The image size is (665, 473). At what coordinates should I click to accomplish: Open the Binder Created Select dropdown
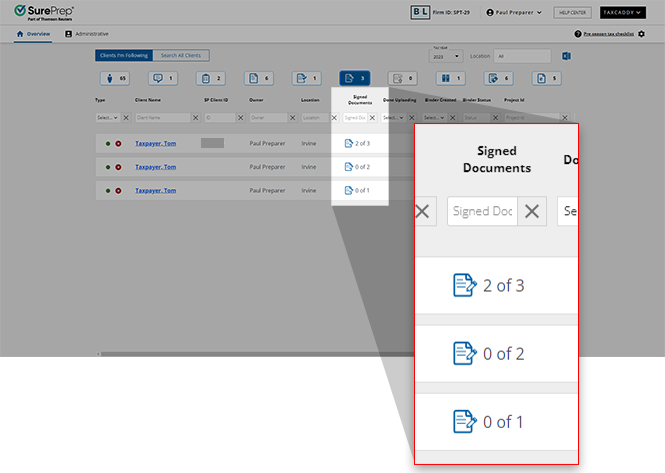tap(434, 118)
